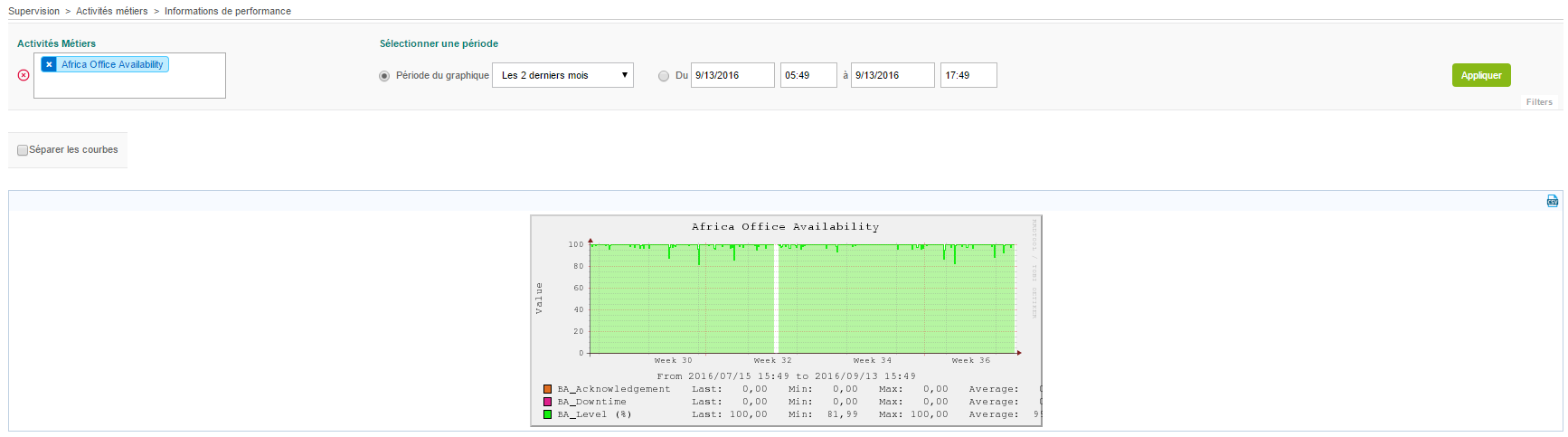
Task: Enable the Séparer les courbes checkbox
Action: click(23, 150)
